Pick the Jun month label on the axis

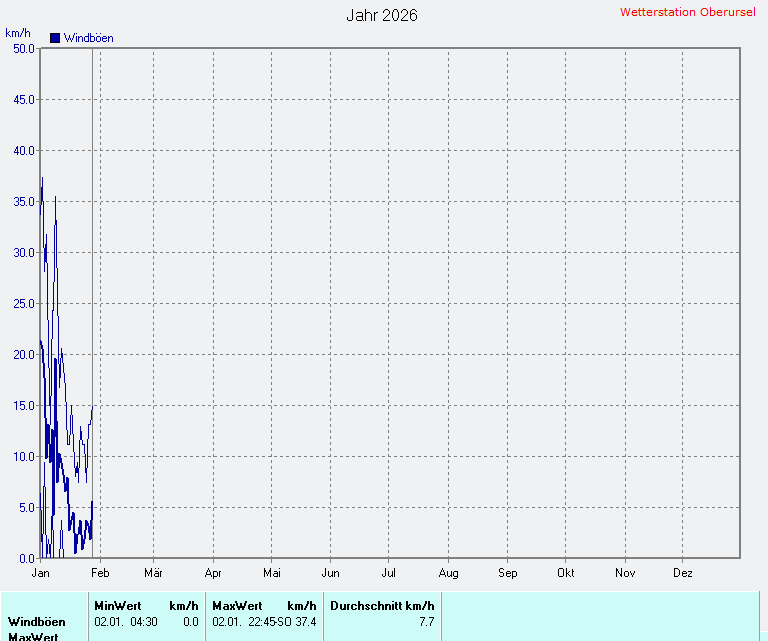pos(331,573)
